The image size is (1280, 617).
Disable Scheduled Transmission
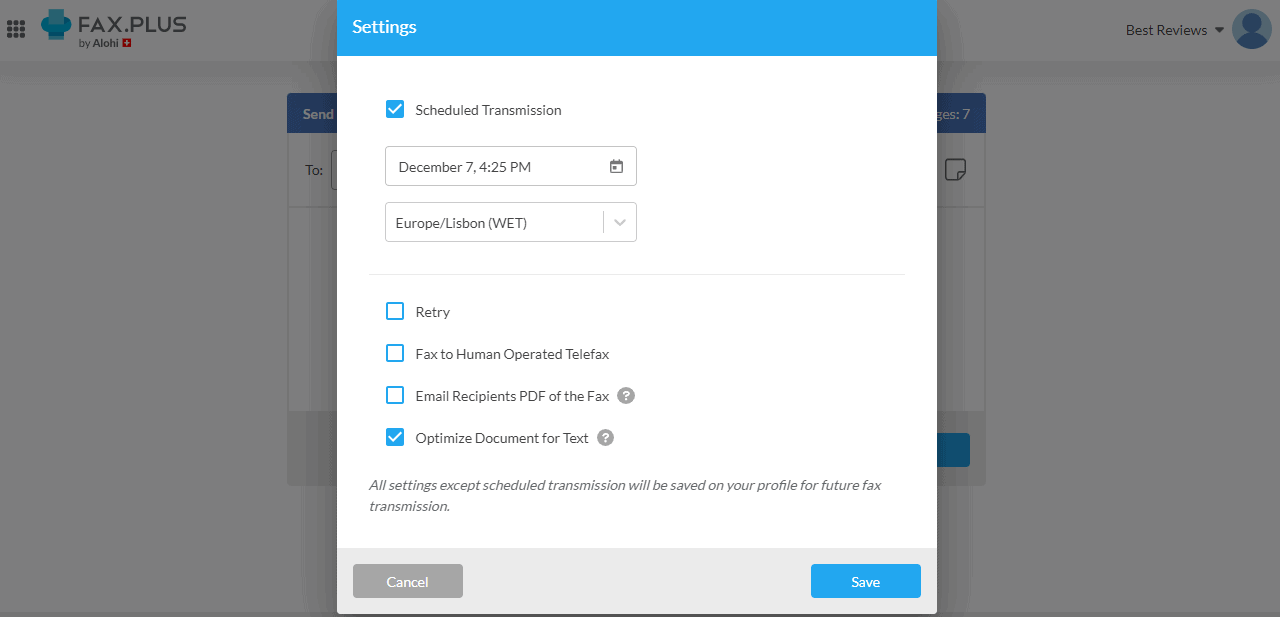(395, 109)
